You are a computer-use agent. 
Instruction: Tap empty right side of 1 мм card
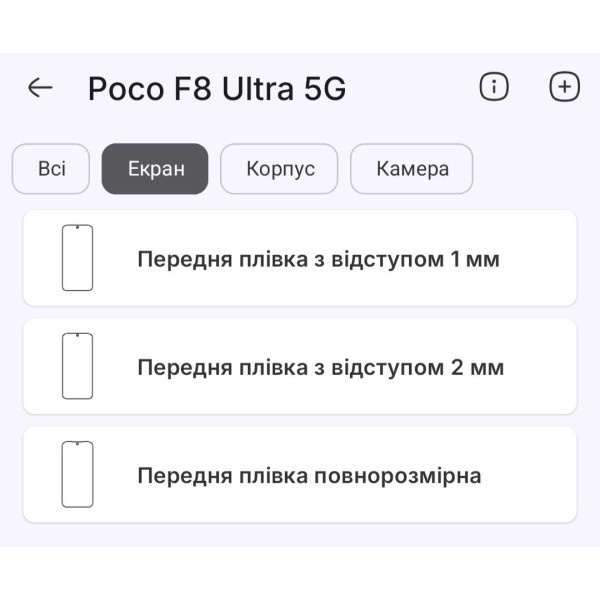pos(540,260)
